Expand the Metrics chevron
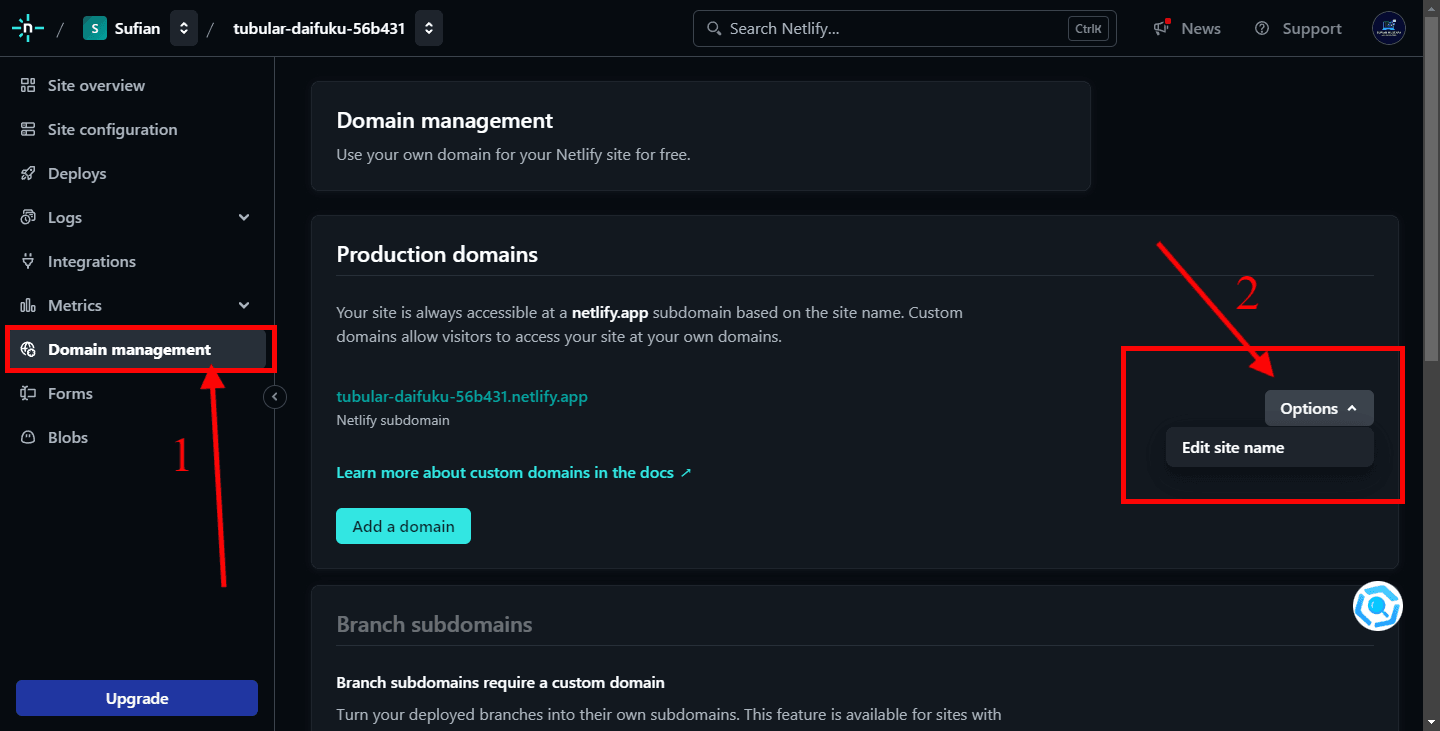The image size is (1440, 731). [244, 305]
